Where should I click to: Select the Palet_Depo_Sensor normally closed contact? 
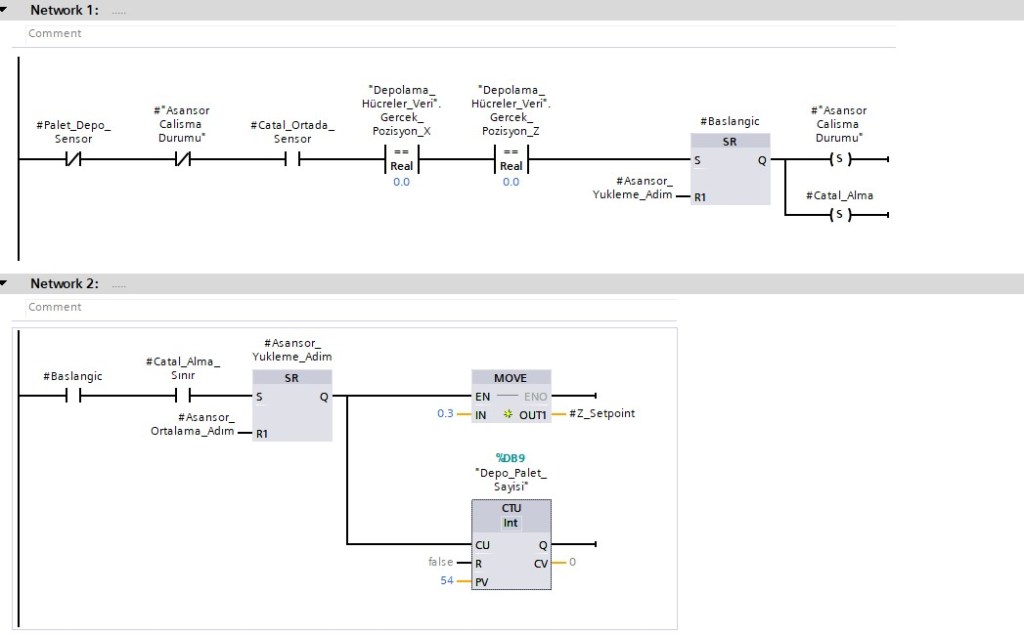[73, 160]
